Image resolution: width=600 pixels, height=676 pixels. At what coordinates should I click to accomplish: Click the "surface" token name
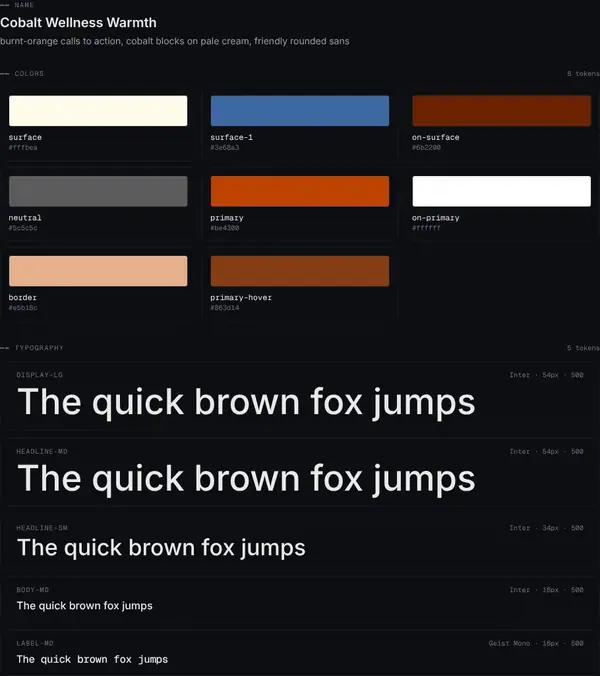[x=25, y=137]
